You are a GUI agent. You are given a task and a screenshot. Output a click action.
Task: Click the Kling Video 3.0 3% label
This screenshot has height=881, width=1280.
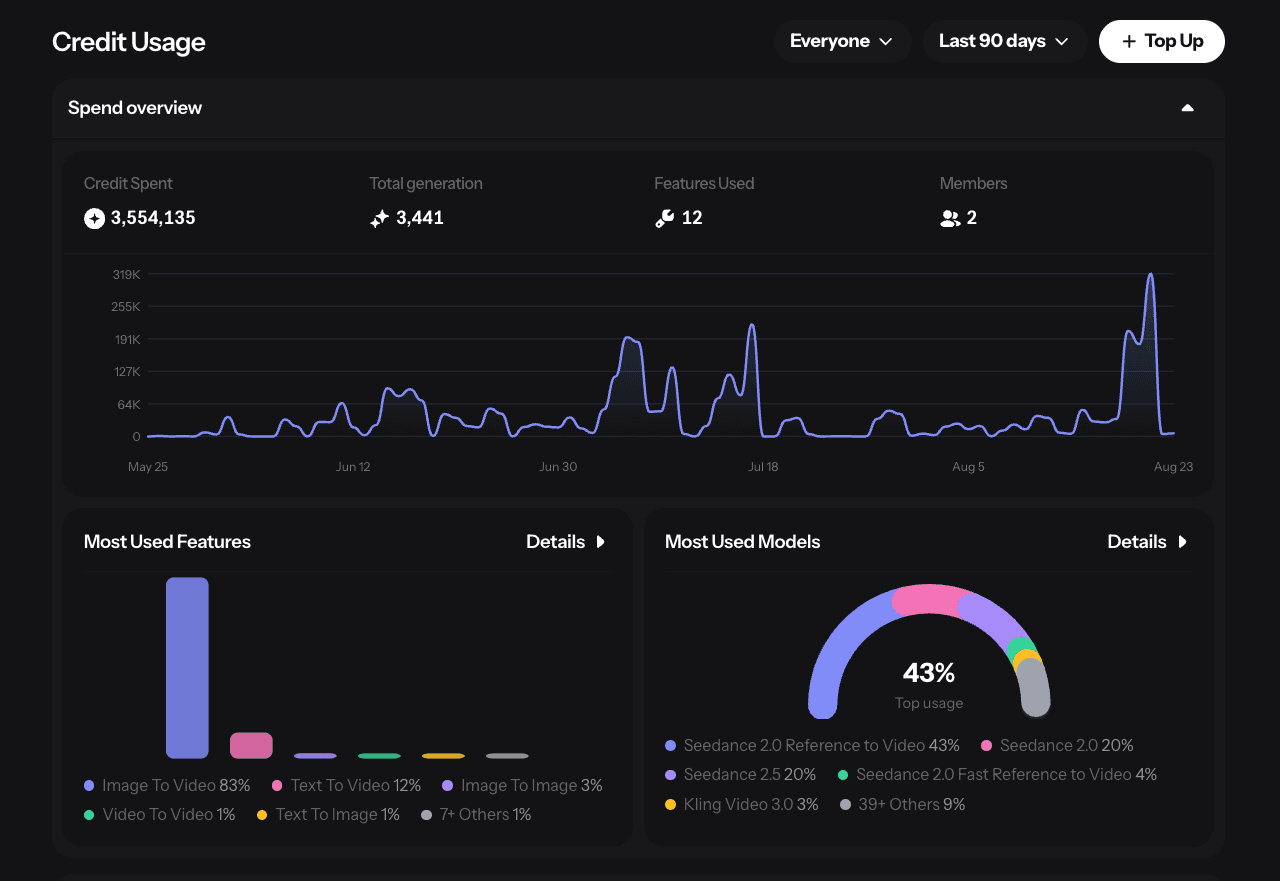click(751, 805)
